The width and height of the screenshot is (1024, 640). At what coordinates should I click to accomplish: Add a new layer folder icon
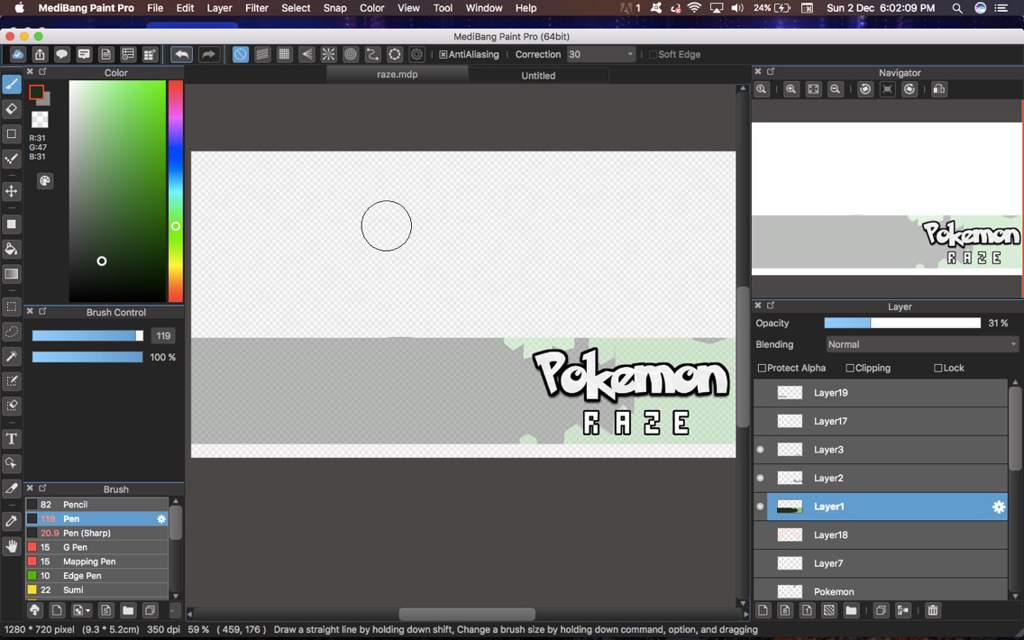[850, 611]
